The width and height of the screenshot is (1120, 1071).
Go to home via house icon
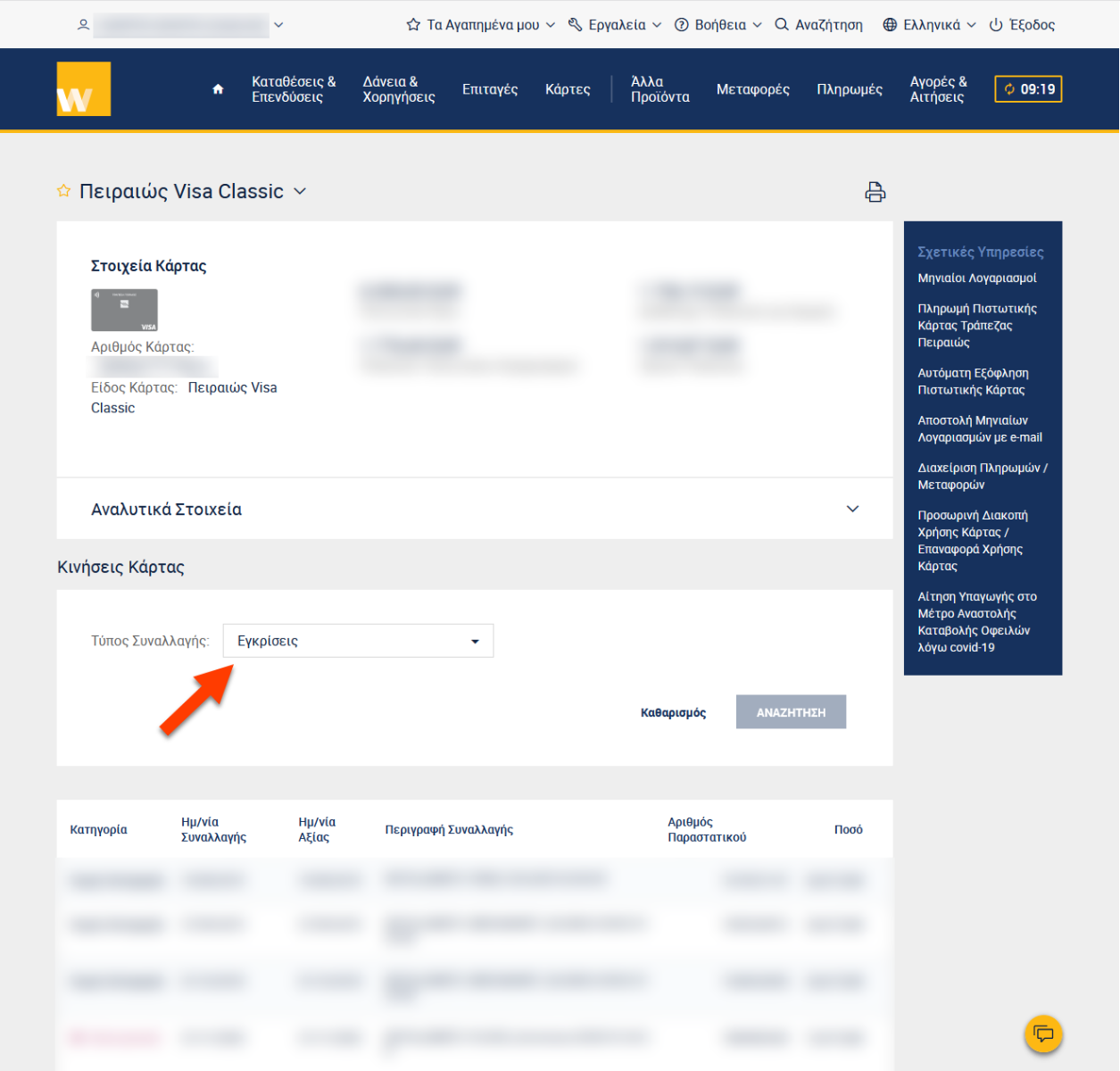click(218, 89)
